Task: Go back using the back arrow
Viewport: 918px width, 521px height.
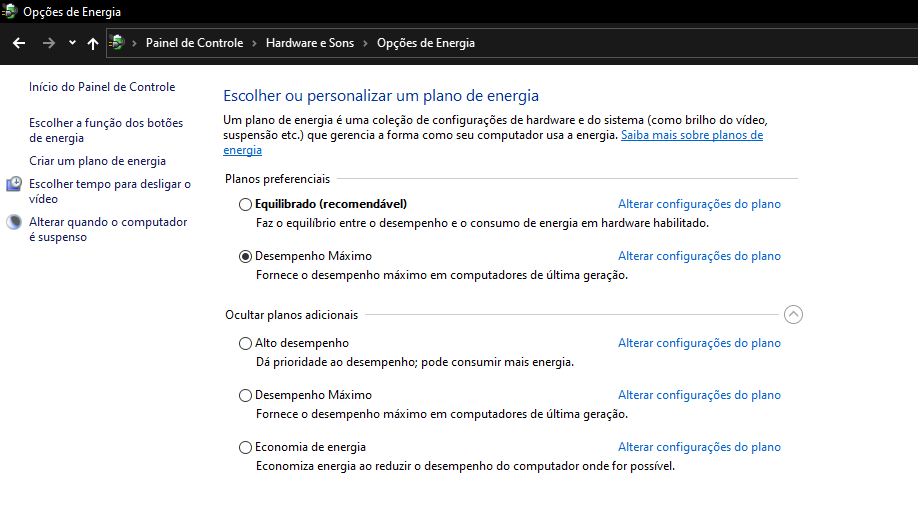Action: [19, 43]
